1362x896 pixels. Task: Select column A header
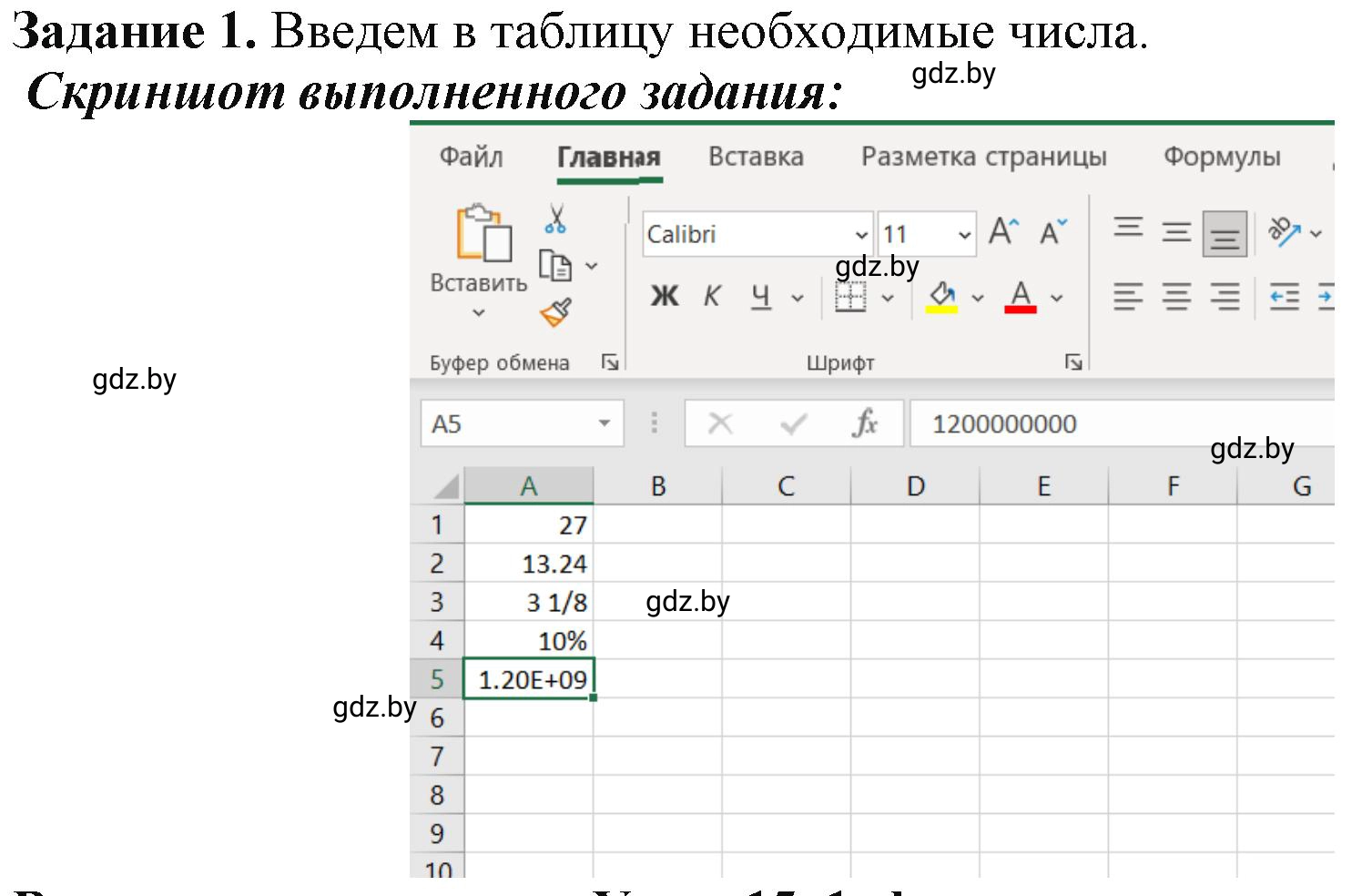529,486
